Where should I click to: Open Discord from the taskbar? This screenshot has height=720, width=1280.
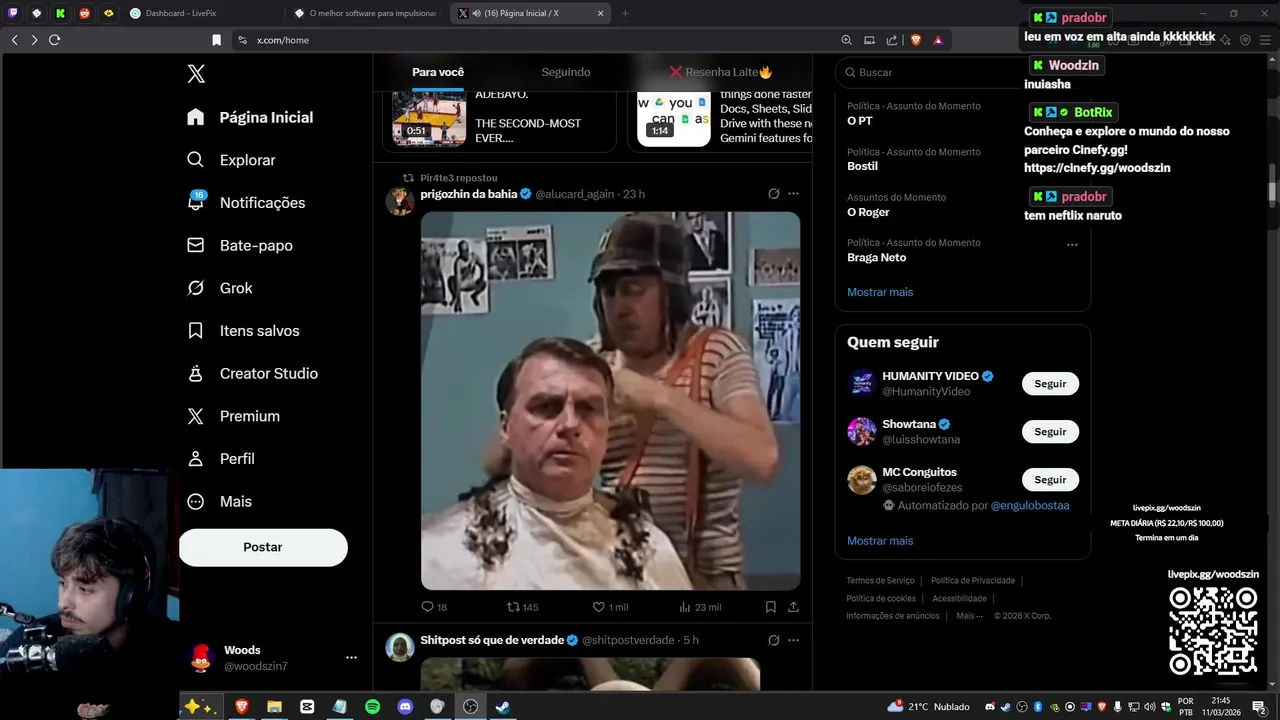tap(405, 707)
